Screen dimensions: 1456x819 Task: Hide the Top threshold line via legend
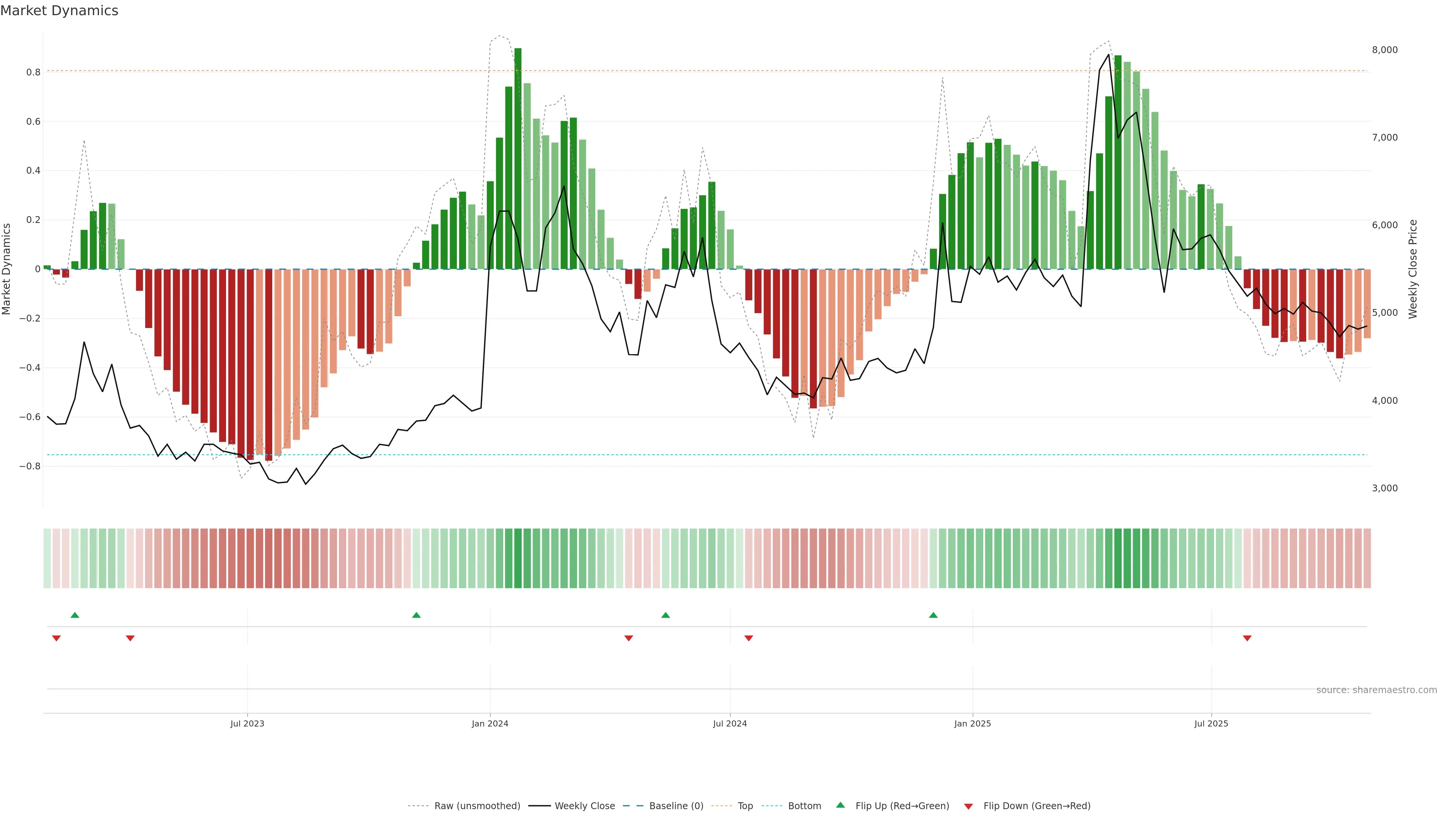tap(744, 806)
